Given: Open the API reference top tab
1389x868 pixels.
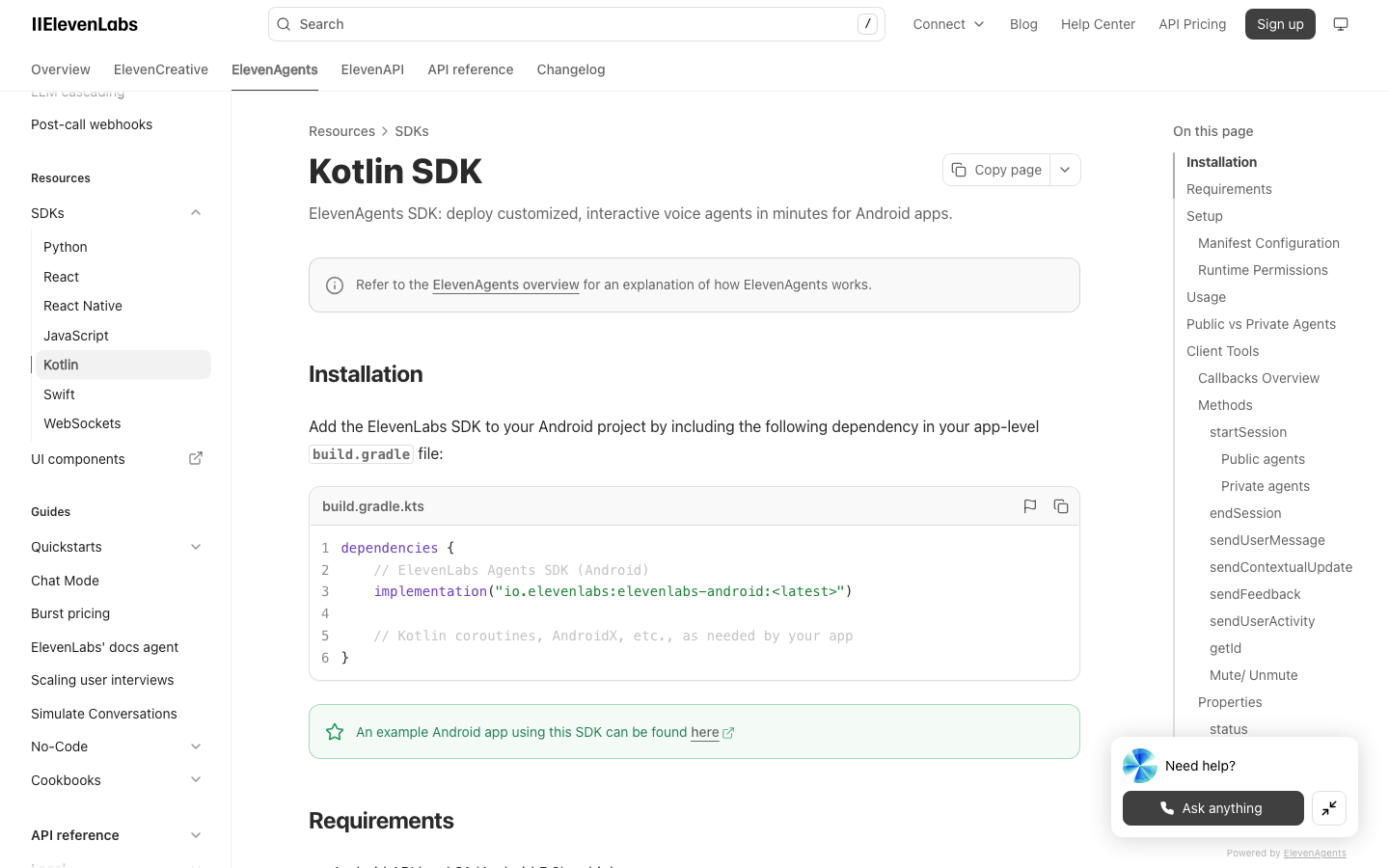Looking at the screenshot, I should point(471,69).
